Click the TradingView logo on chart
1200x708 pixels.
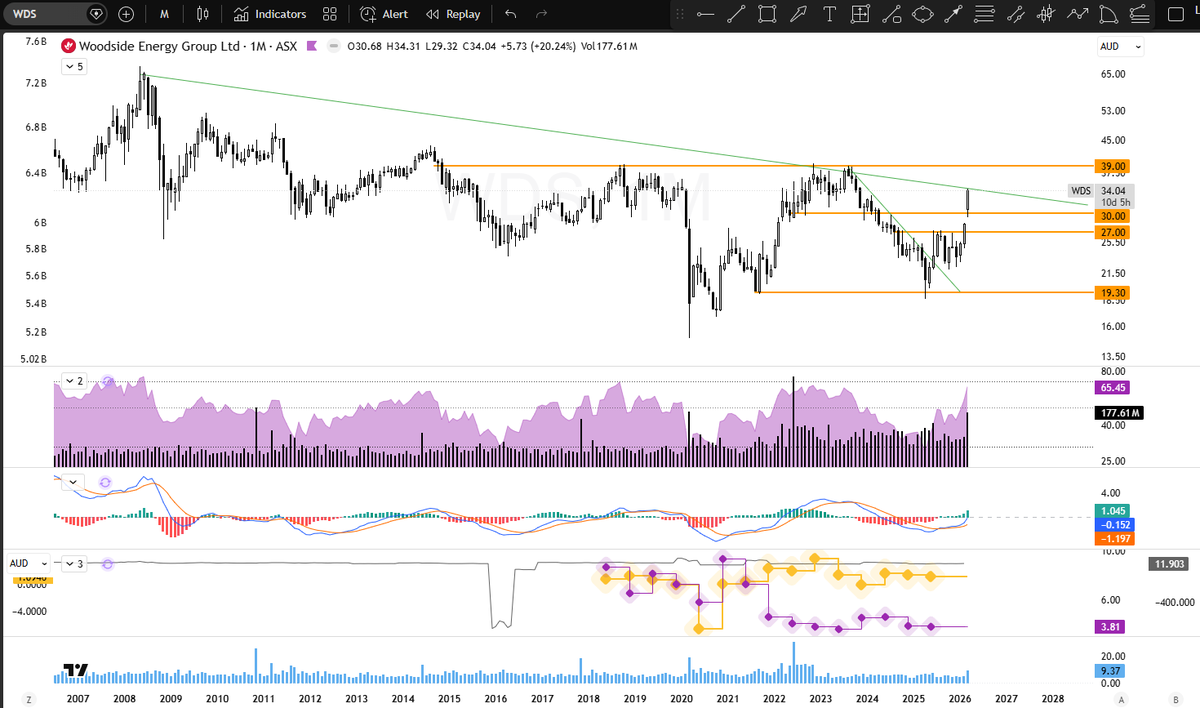[75, 671]
